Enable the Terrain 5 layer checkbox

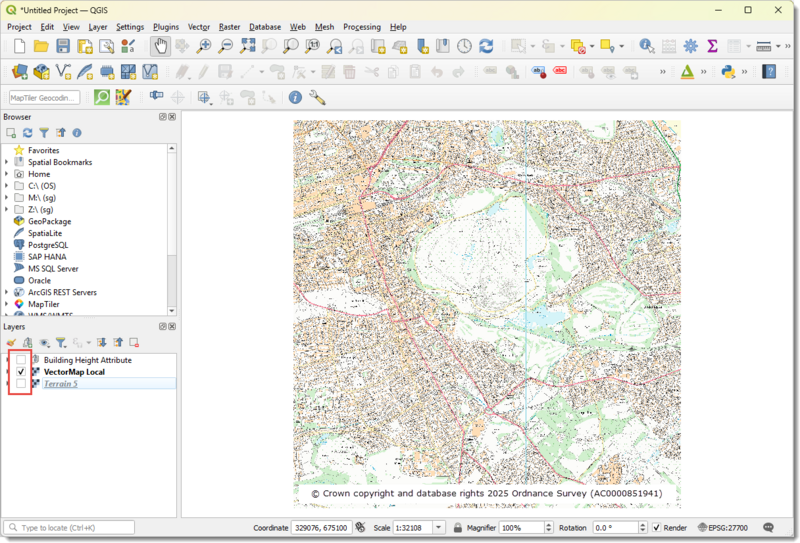click(21, 384)
